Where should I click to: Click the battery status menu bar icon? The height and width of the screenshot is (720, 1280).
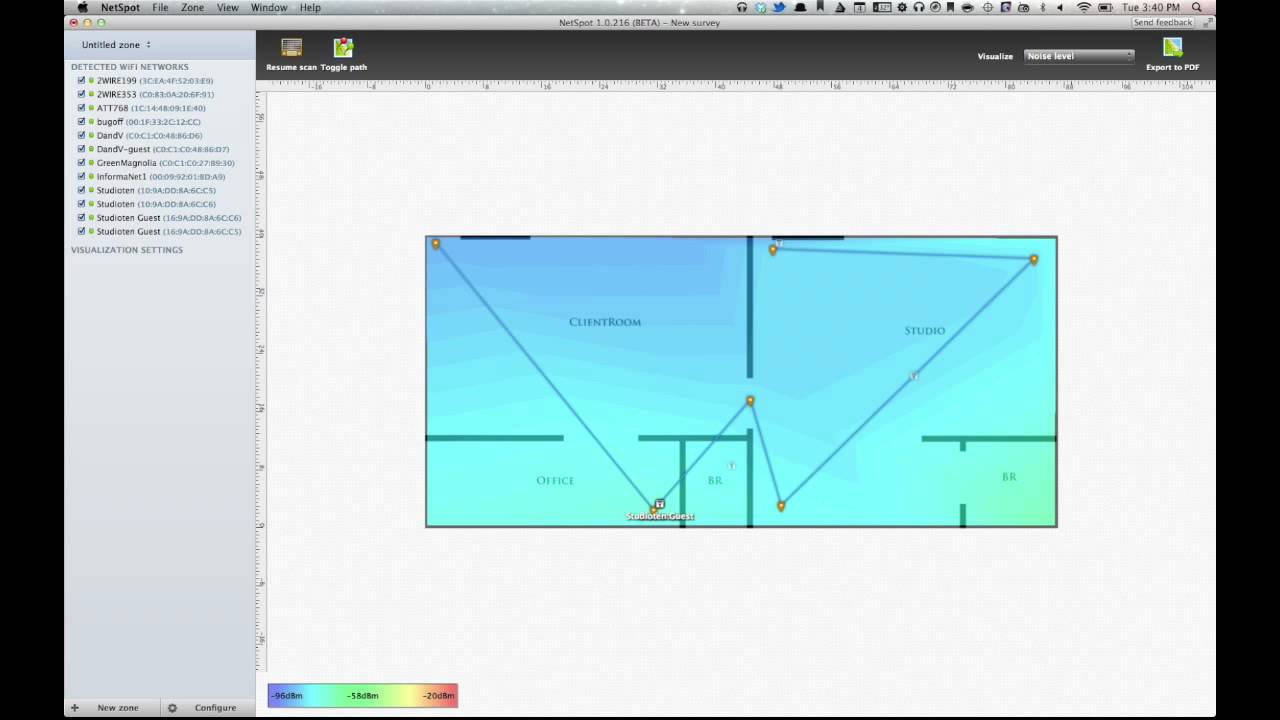[1105, 7]
